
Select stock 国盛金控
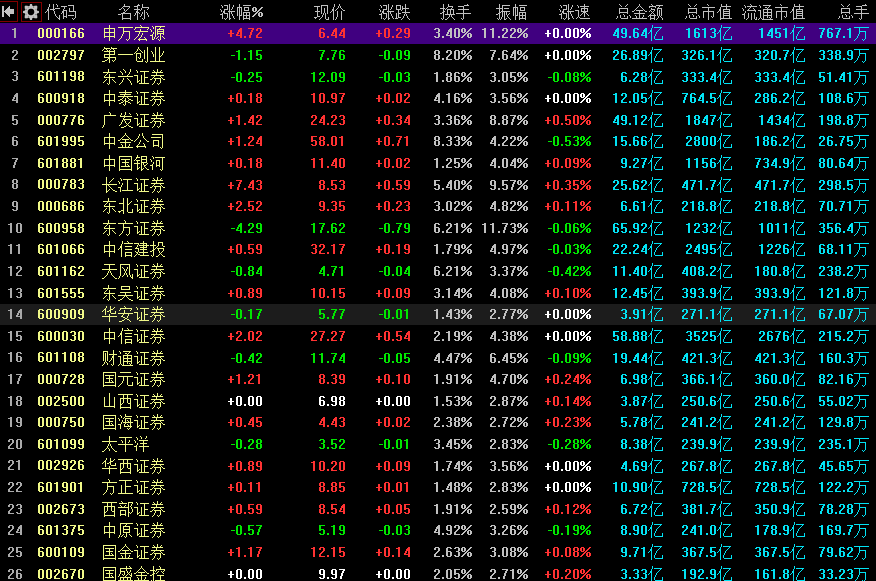coord(134,573)
